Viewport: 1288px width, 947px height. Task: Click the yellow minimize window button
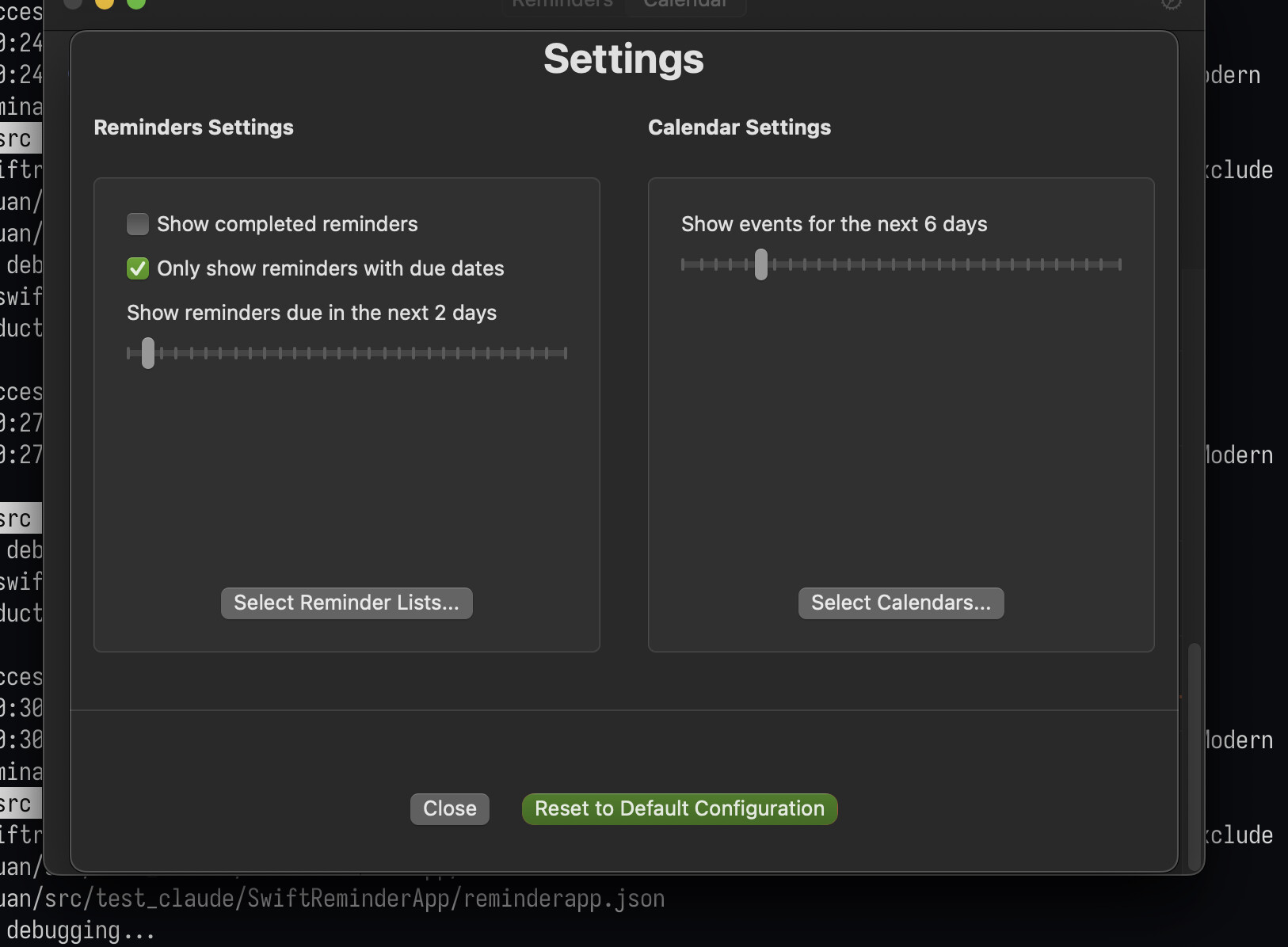coord(105,2)
